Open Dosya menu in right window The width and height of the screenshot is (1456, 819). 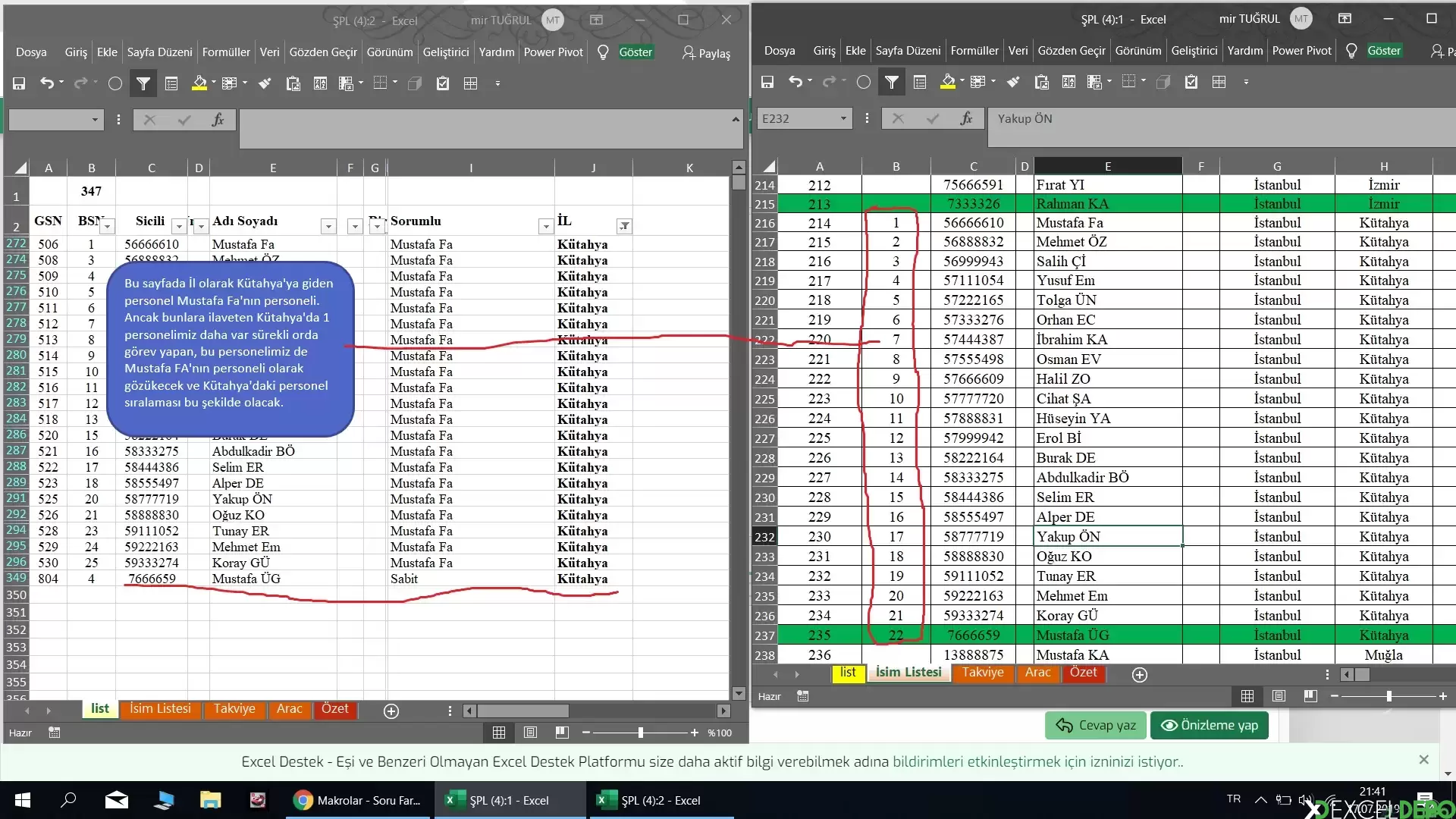pyautogui.click(x=780, y=51)
